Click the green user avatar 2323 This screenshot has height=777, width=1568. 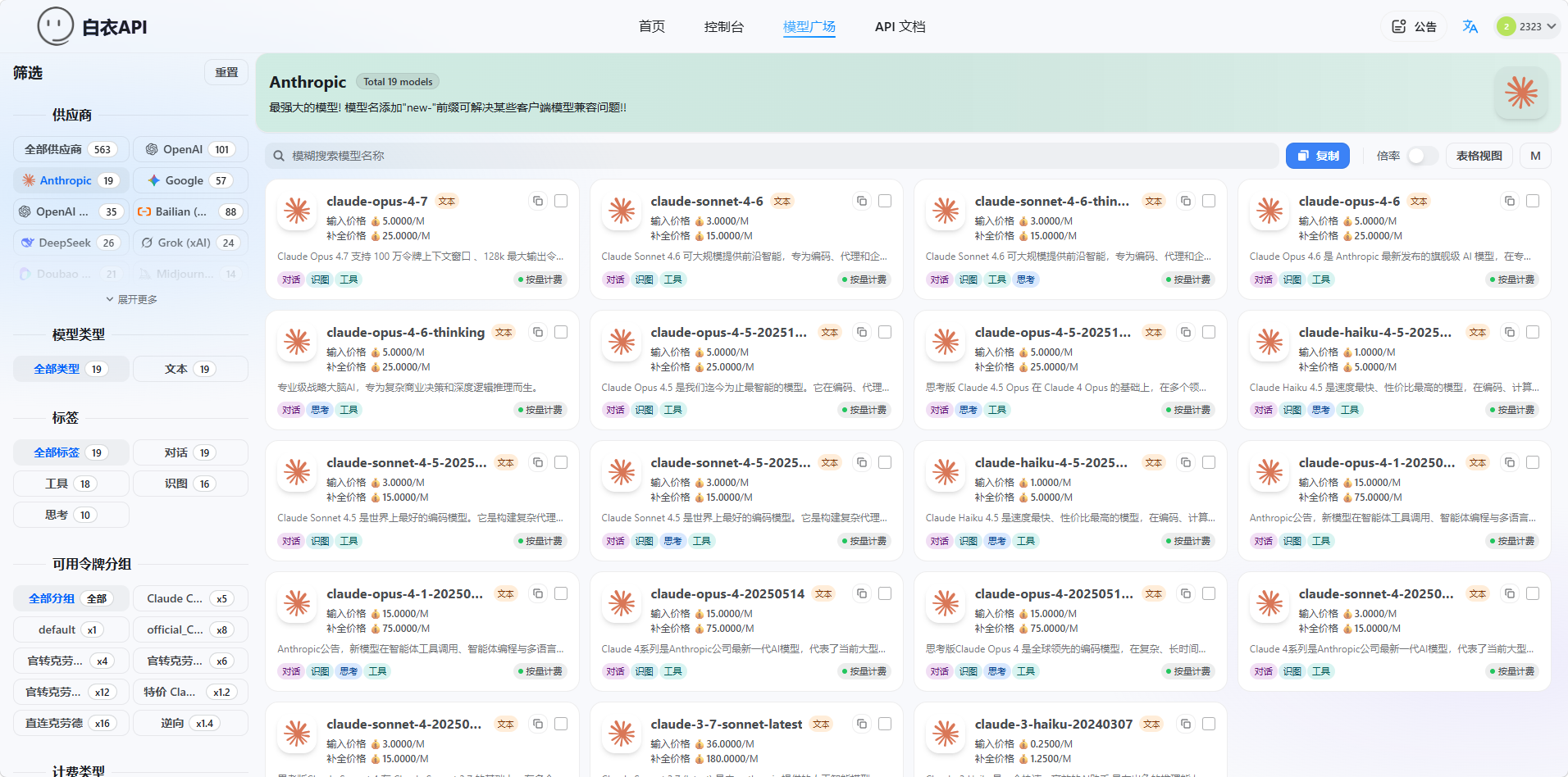tap(1506, 26)
